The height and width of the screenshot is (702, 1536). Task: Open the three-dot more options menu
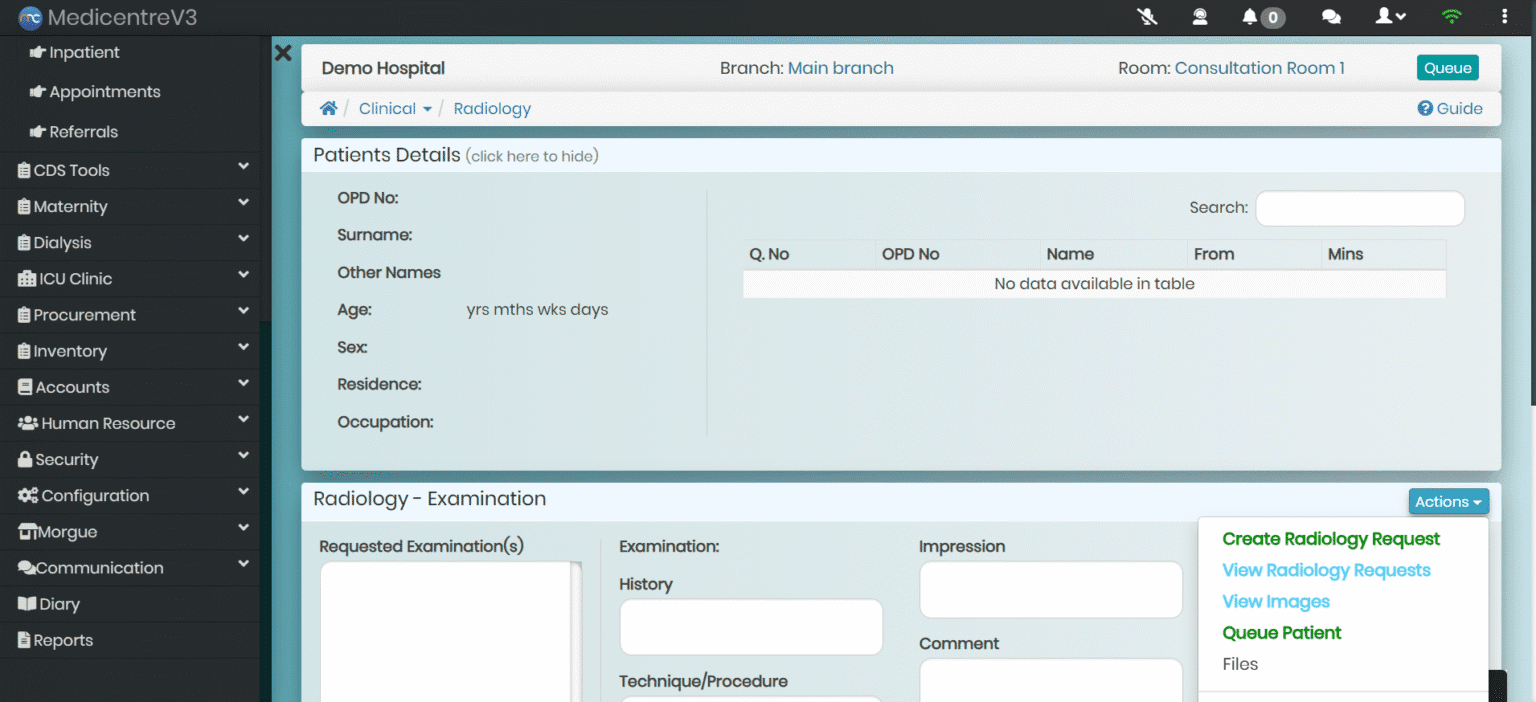[x=1505, y=17]
